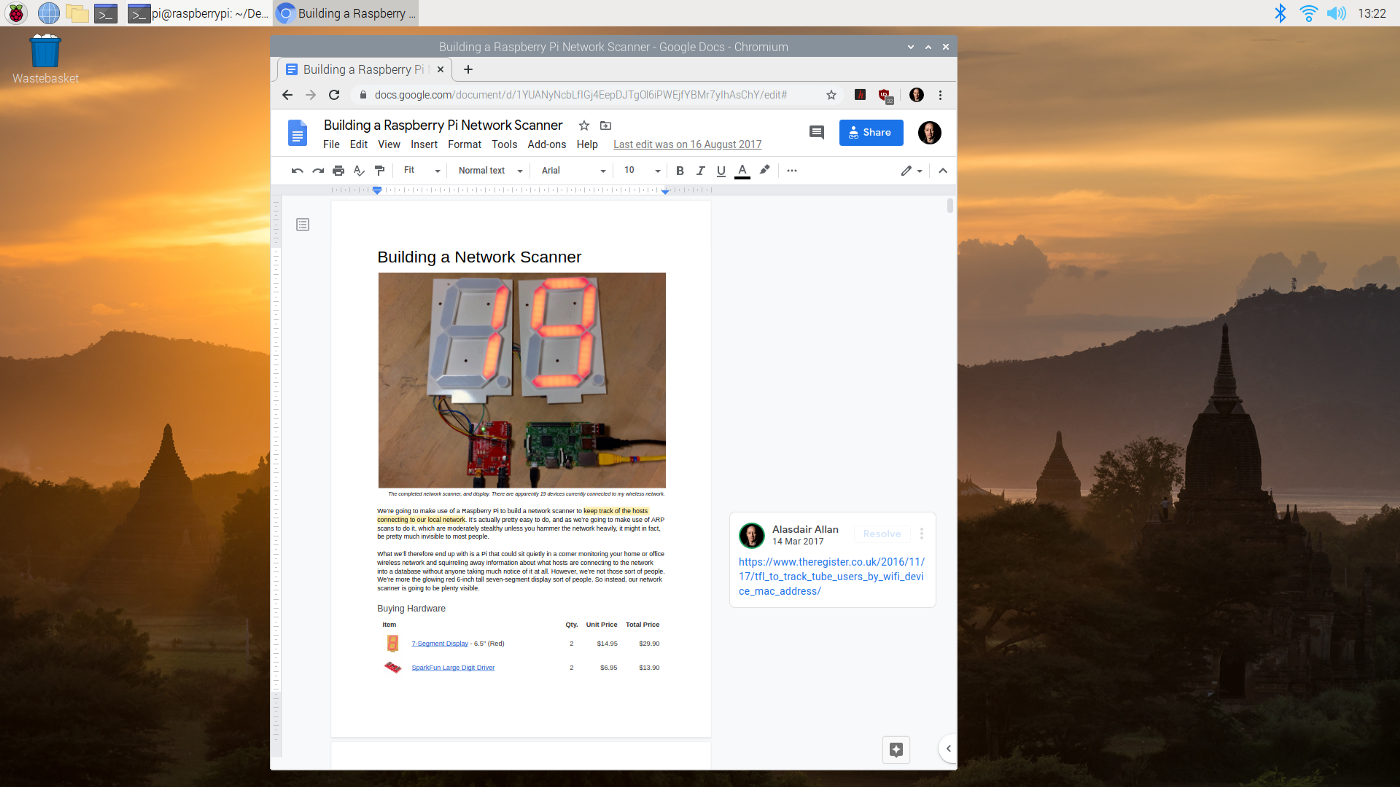This screenshot has width=1400, height=787.
Task: Toggle underline formatting
Action: [721, 171]
